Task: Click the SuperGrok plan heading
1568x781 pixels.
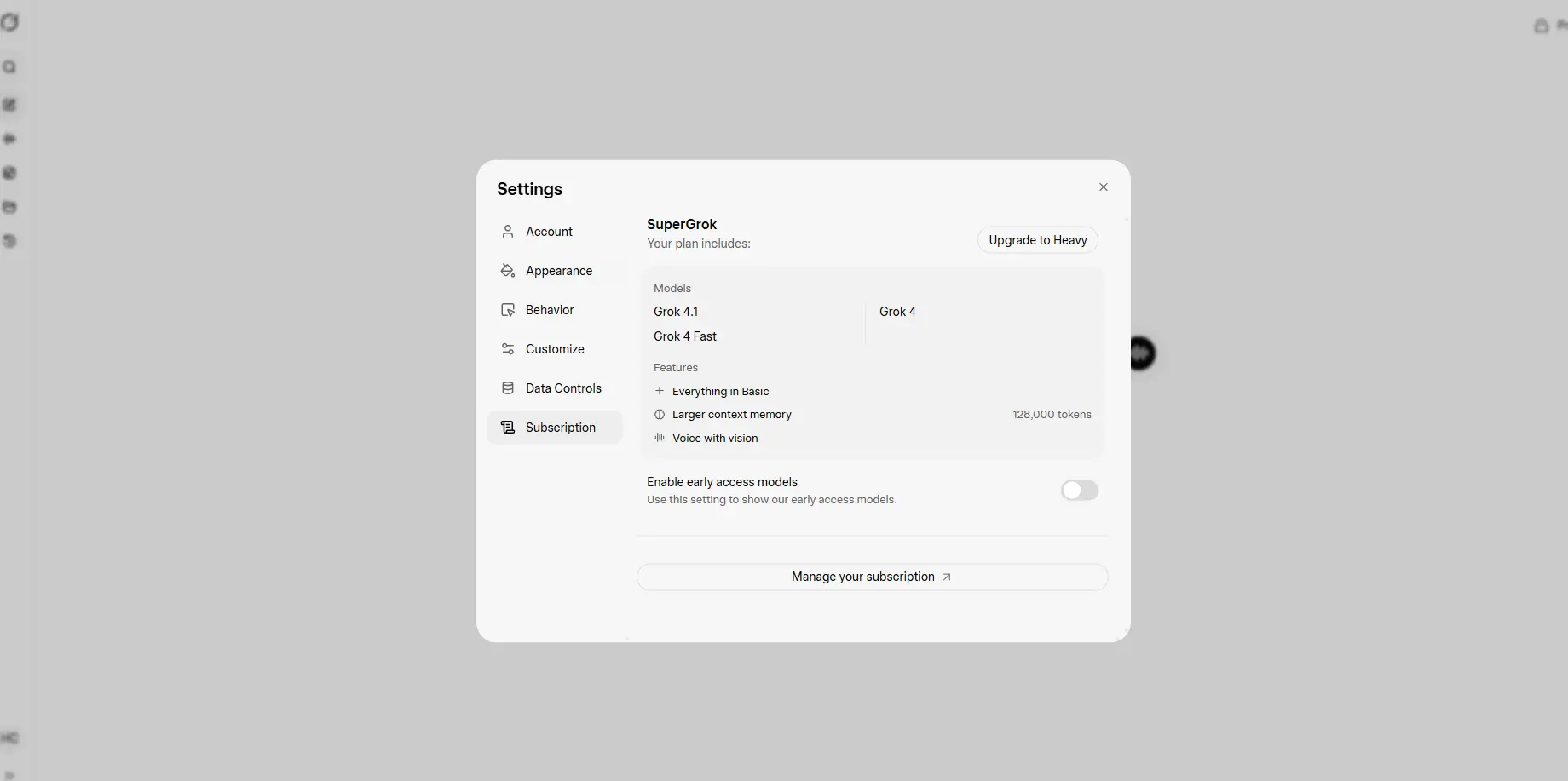Action: pyautogui.click(x=682, y=224)
